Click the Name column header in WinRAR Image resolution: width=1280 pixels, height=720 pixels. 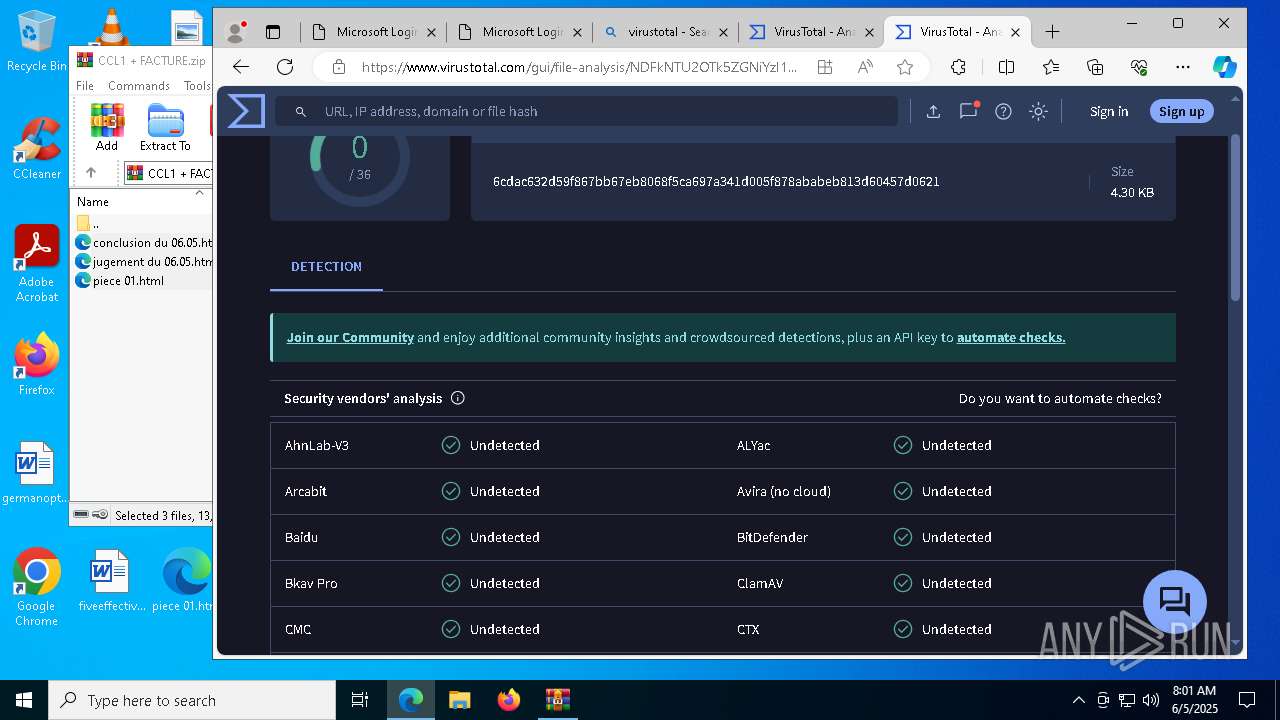[x=93, y=201]
